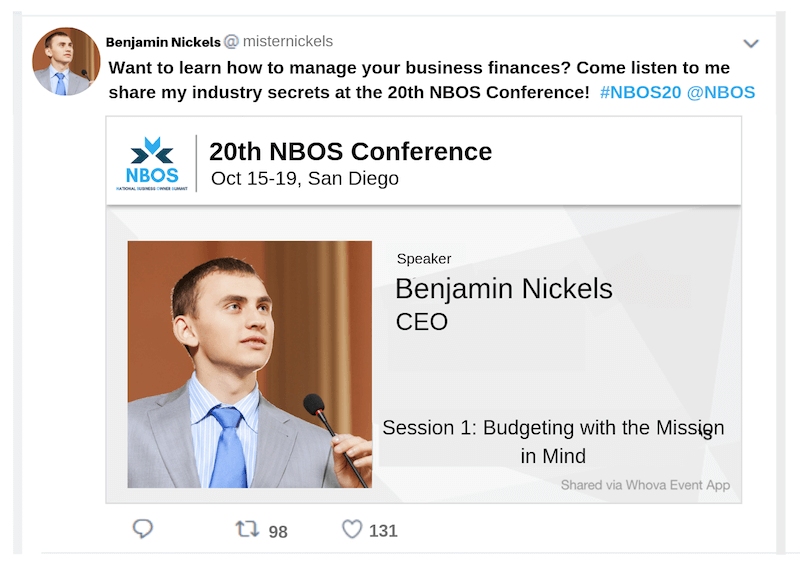The height and width of the screenshot is (567, 800).
Task: Open Benjamin Nickels' profile avatar
Action: pyautogui.click(x=66, y=62)
